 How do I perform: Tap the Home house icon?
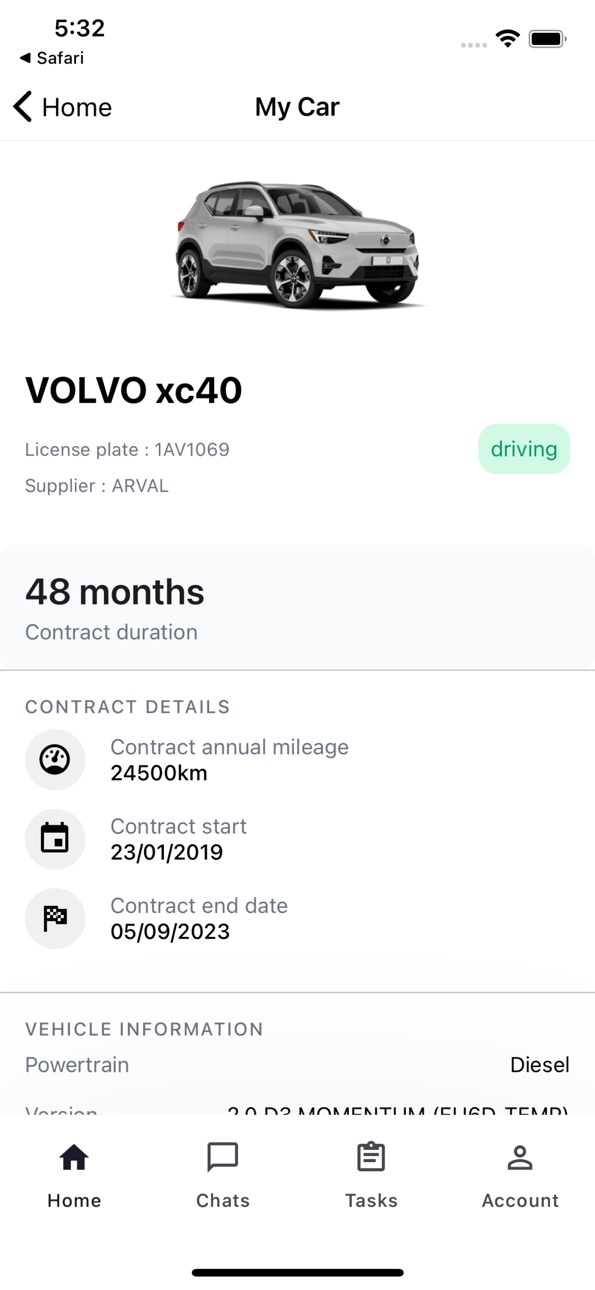74,1157
